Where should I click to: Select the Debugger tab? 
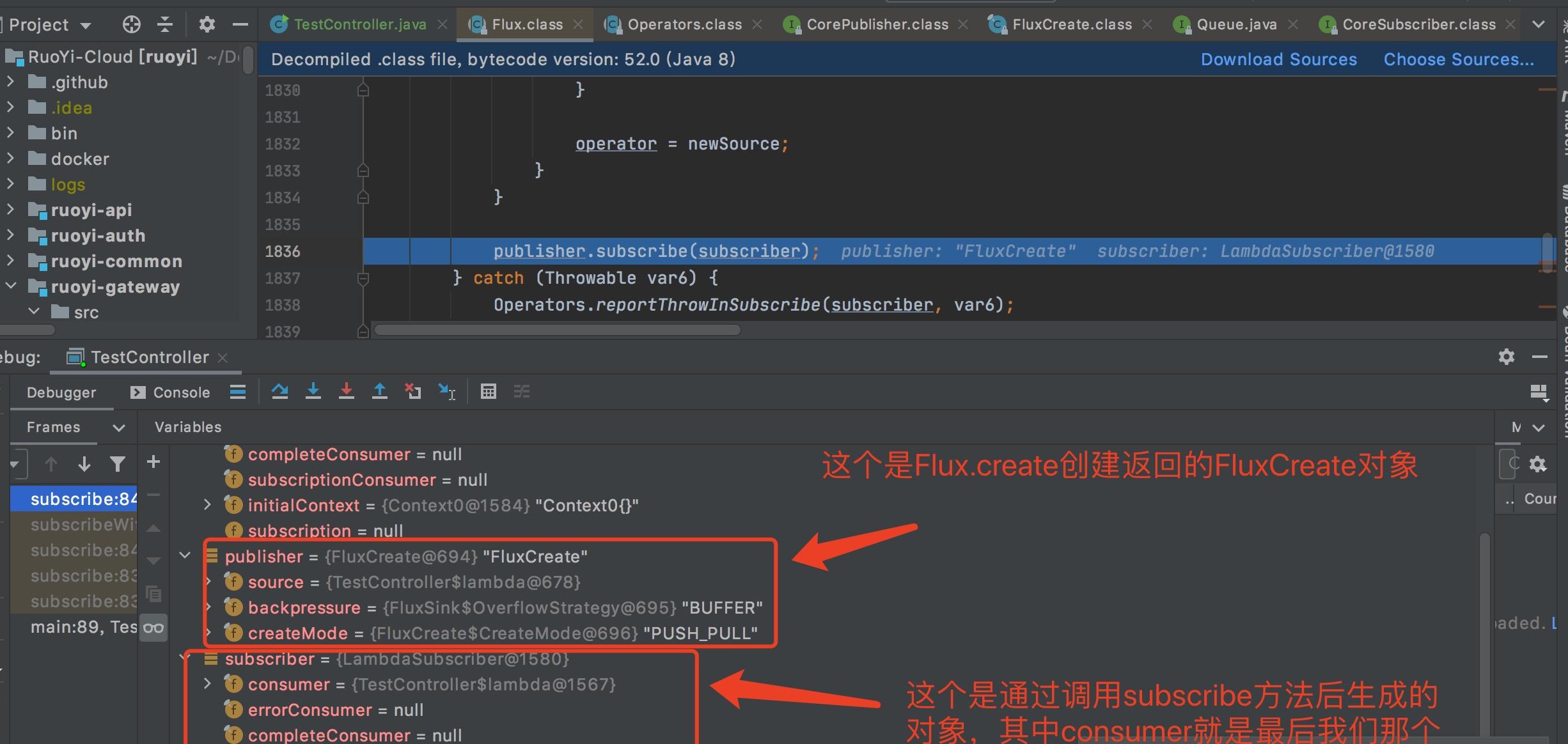click(x=61, y=392)
